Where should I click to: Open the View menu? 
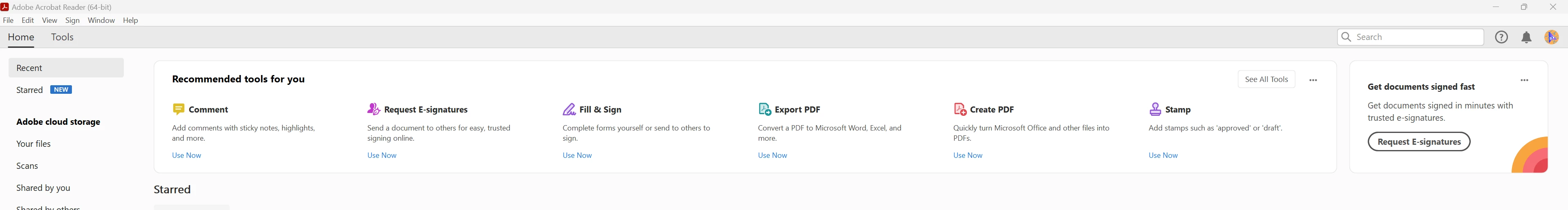click(x=50, y=20)
